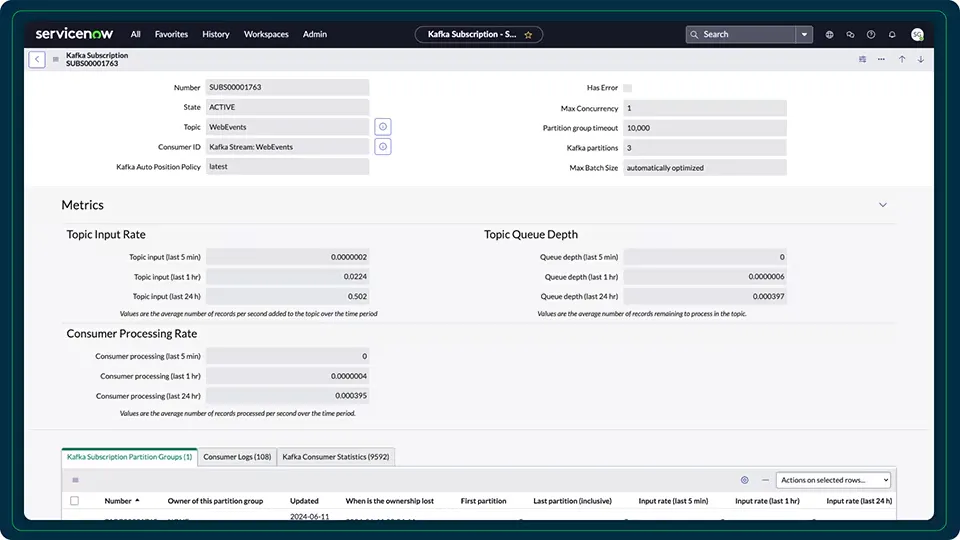Image resolution: width=960 pixels, height=540 pixels.
Task: Toggle the Has Error checkbox
Action: pos(628,88)
